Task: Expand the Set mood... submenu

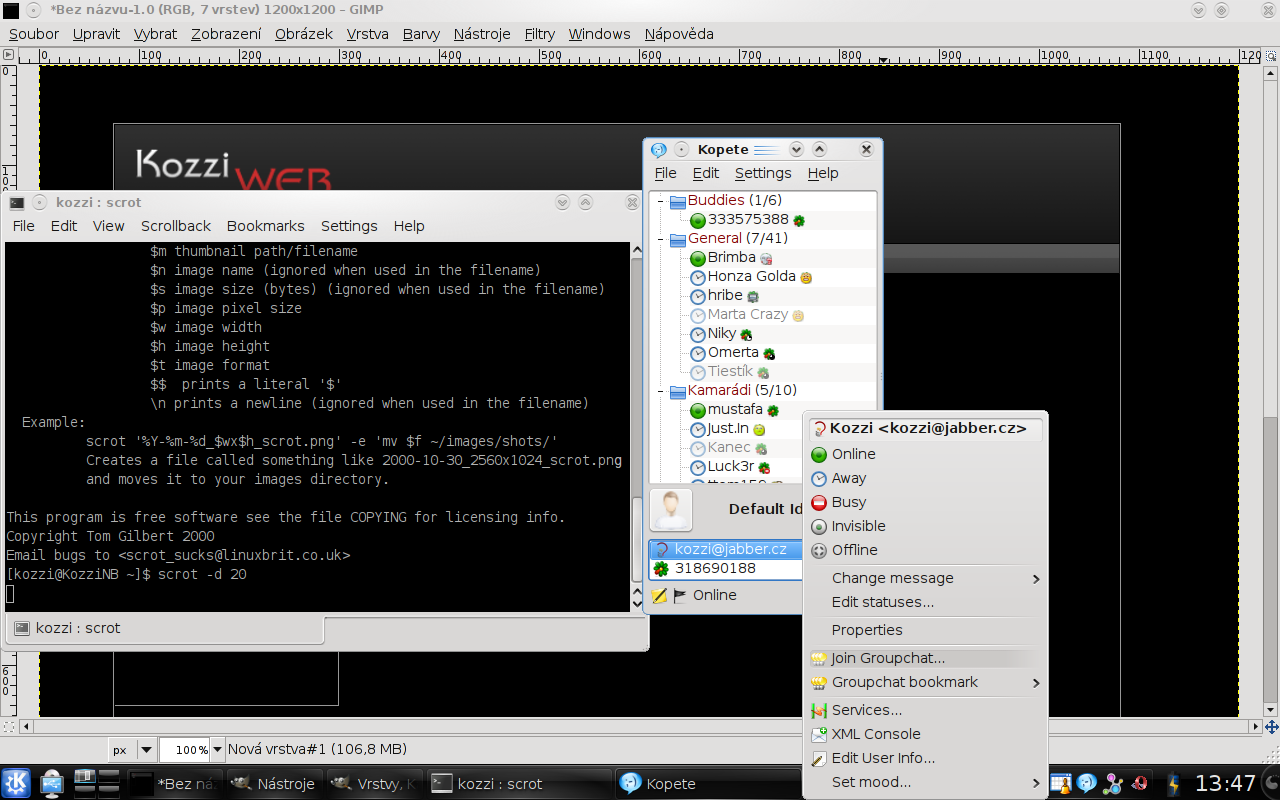Action: coord(925,782)
